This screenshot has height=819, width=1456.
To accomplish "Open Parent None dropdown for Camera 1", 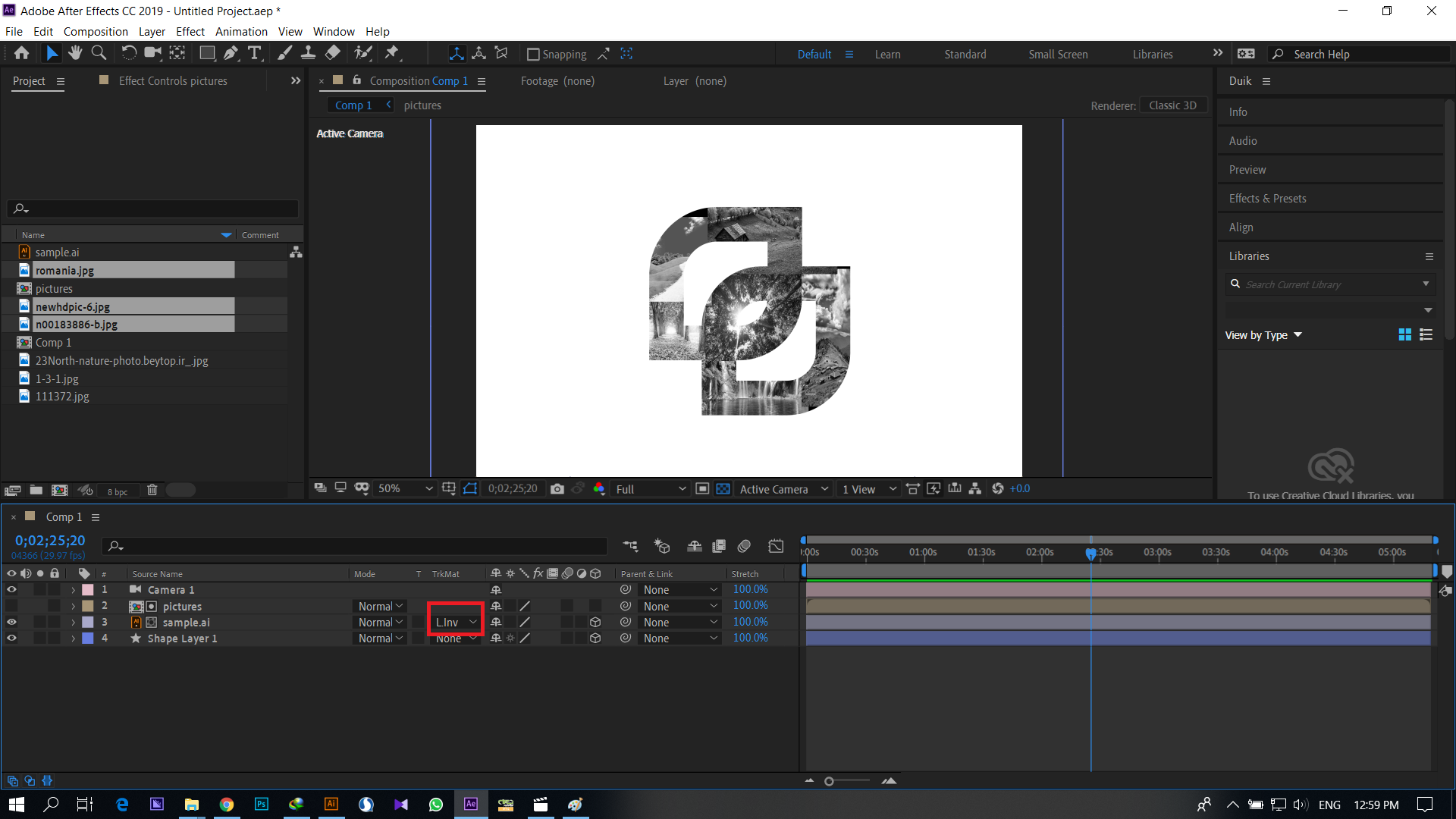I will click(679, 589).
